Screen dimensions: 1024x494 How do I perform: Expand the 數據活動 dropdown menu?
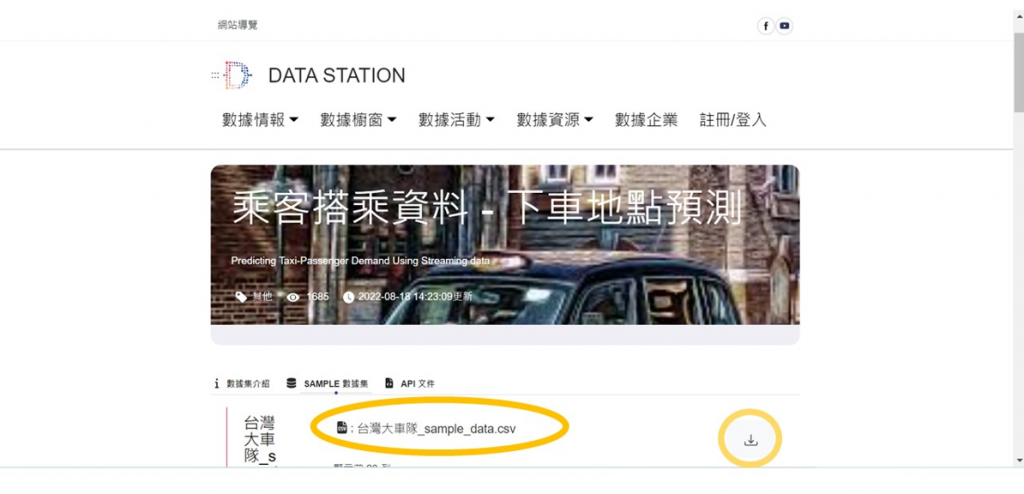[x=456, y=120]
